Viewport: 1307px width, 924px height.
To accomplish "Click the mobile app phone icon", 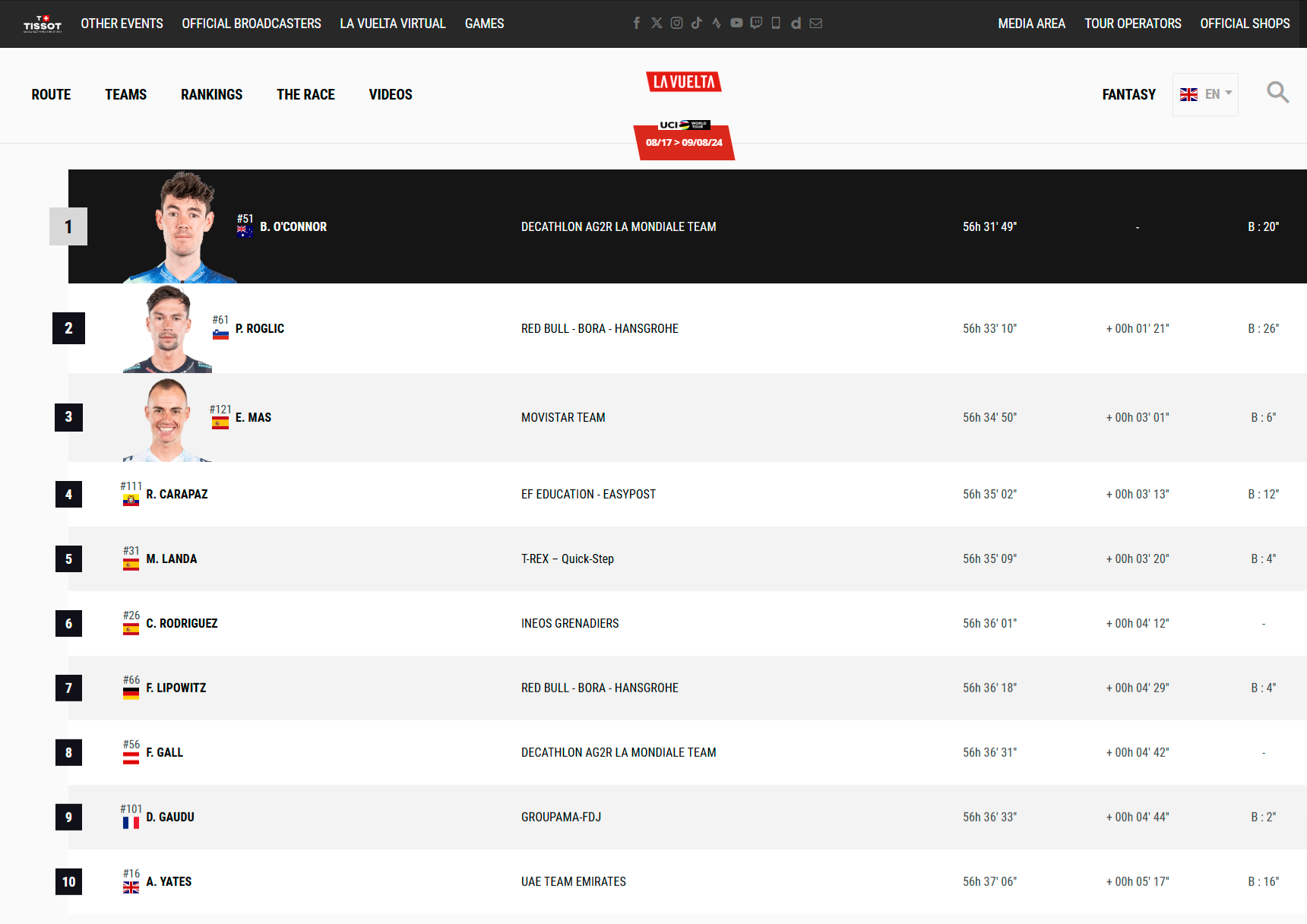I will (776, 23).
